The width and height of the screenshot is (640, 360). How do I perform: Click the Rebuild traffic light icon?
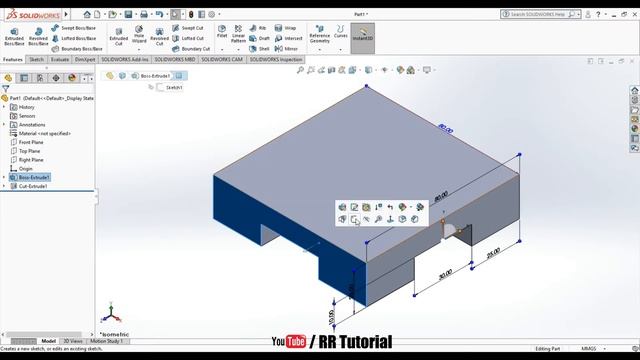tap(191, 14)
